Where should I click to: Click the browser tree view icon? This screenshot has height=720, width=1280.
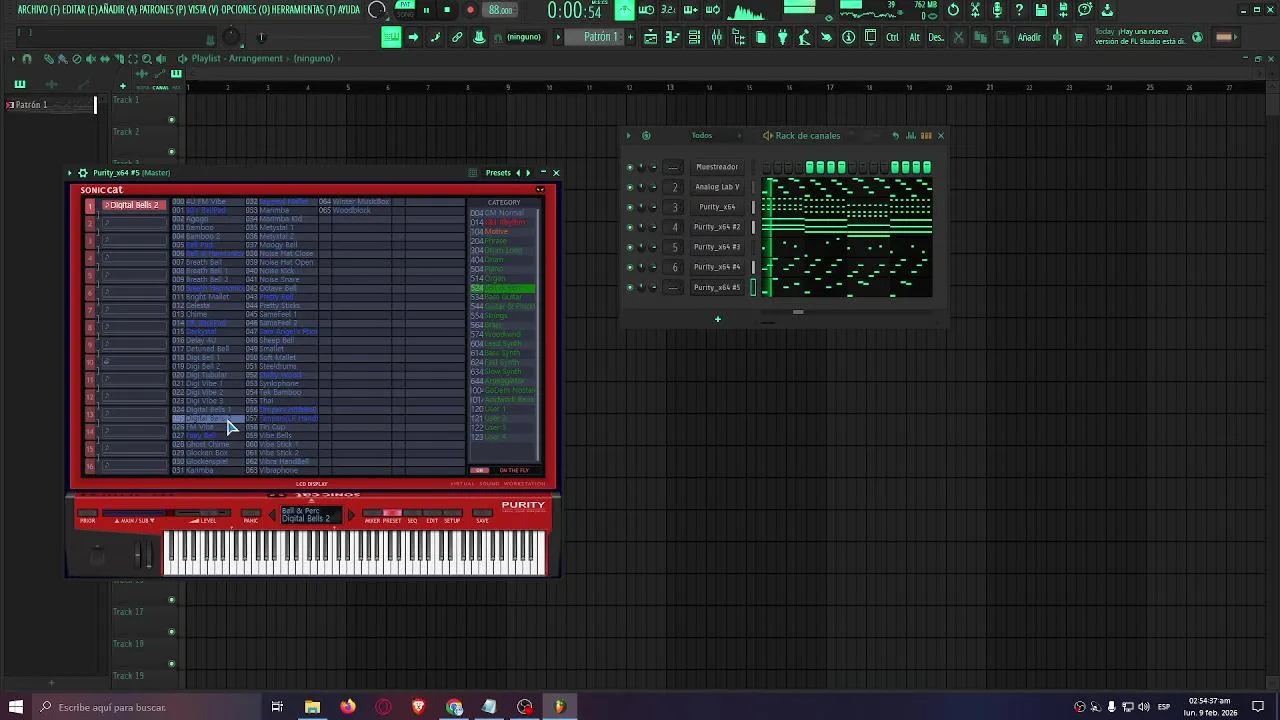(739, 37)
